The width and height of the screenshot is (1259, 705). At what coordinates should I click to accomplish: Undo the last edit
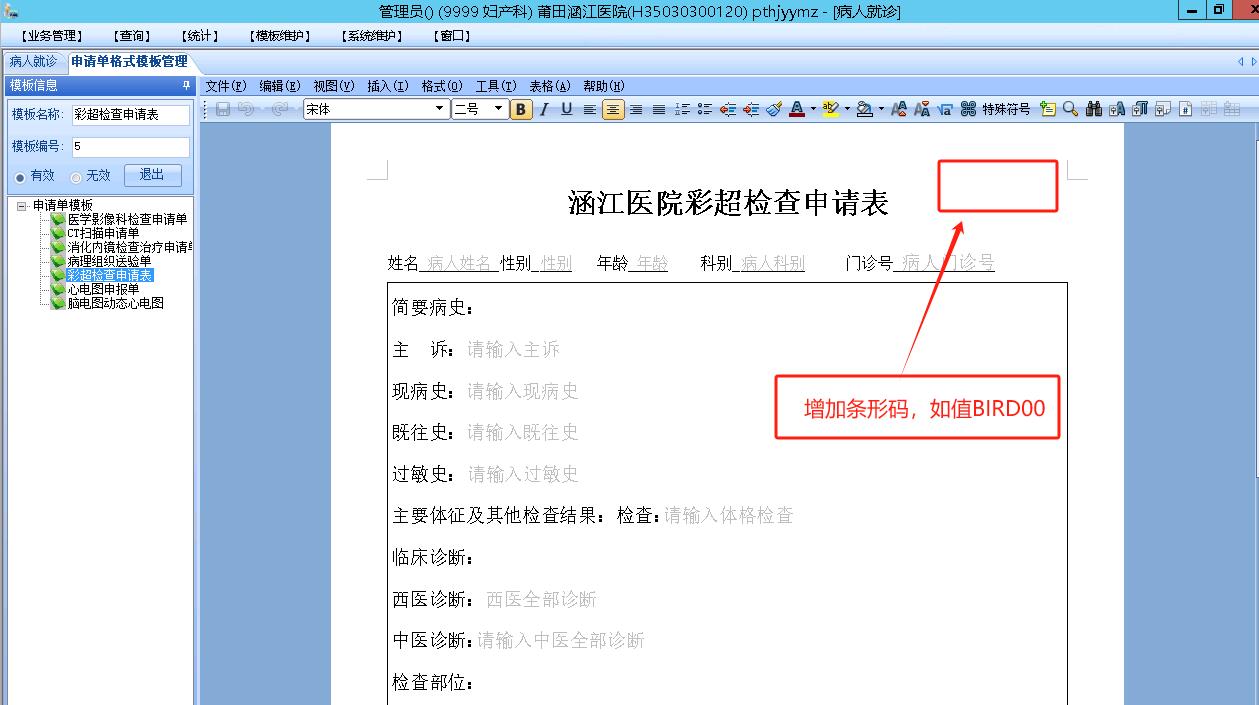(246, 109)
